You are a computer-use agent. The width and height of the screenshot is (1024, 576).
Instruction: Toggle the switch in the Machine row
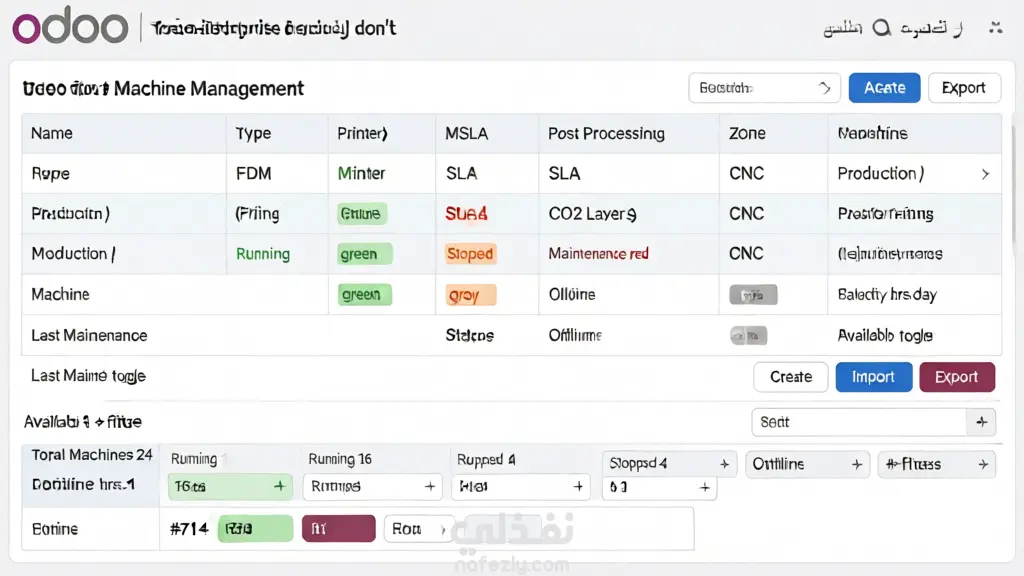[x=753, y=295]
